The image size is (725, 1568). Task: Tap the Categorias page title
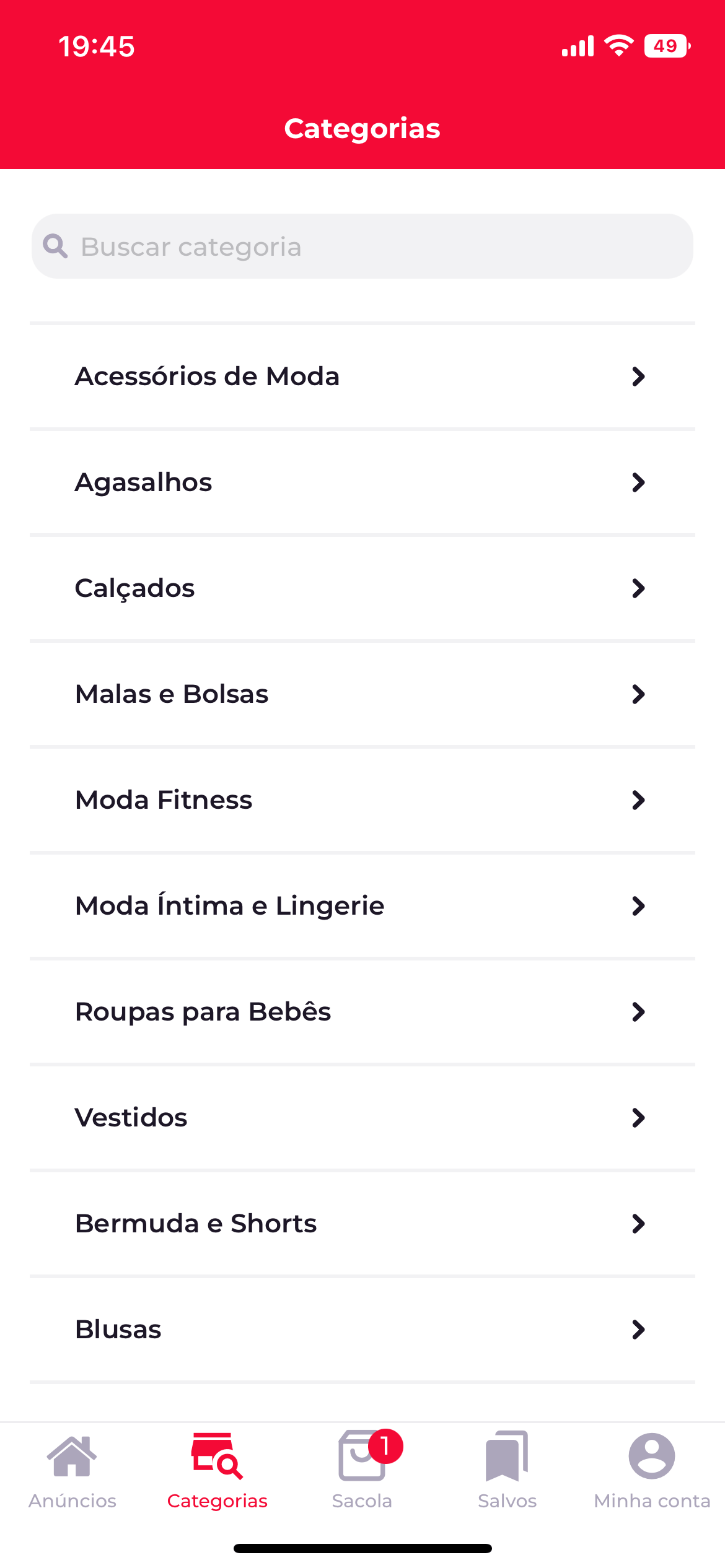[x=362, y=129]
